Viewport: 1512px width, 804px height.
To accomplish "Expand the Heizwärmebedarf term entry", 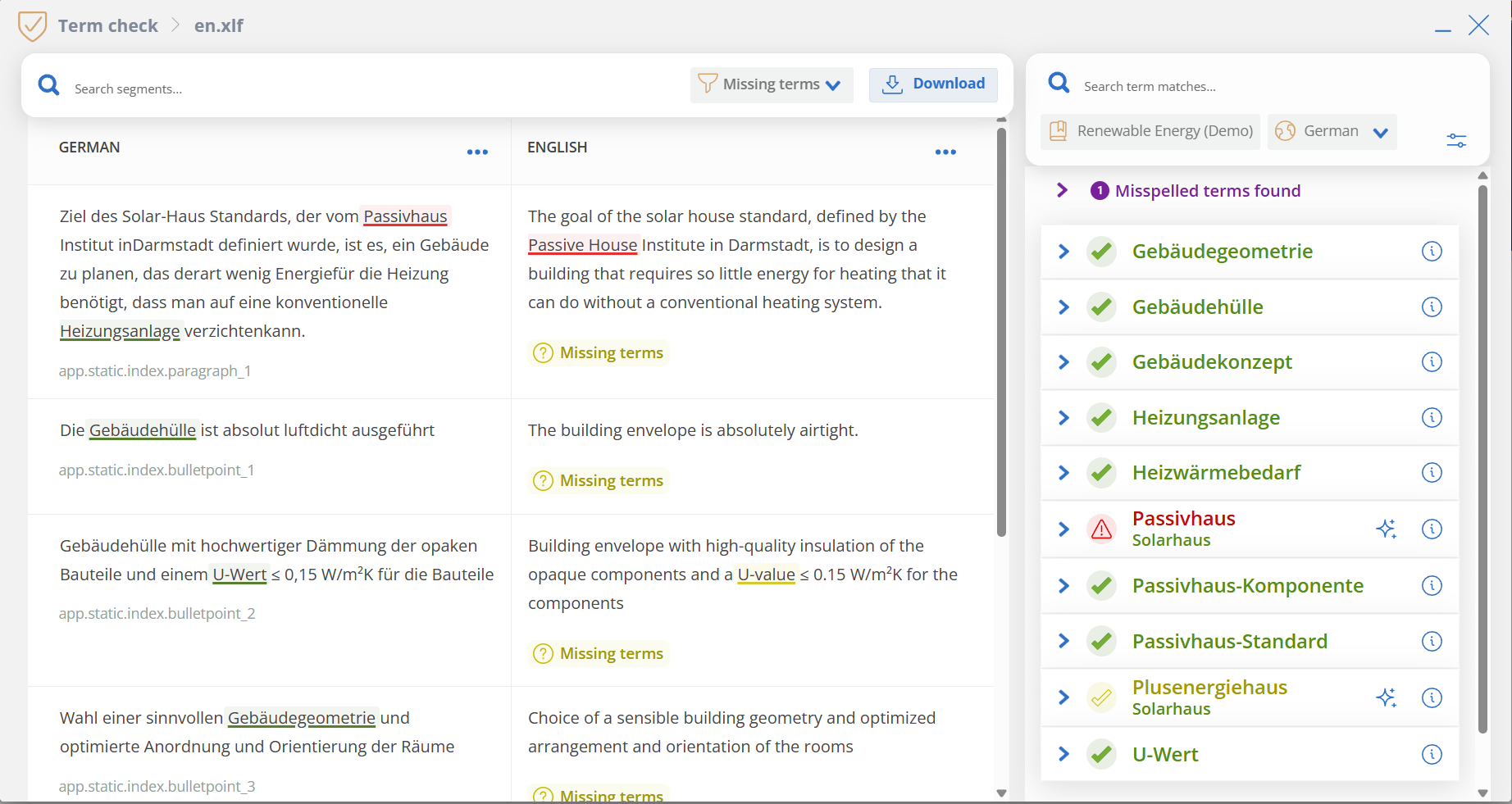I will click(x=1063, y=473).
